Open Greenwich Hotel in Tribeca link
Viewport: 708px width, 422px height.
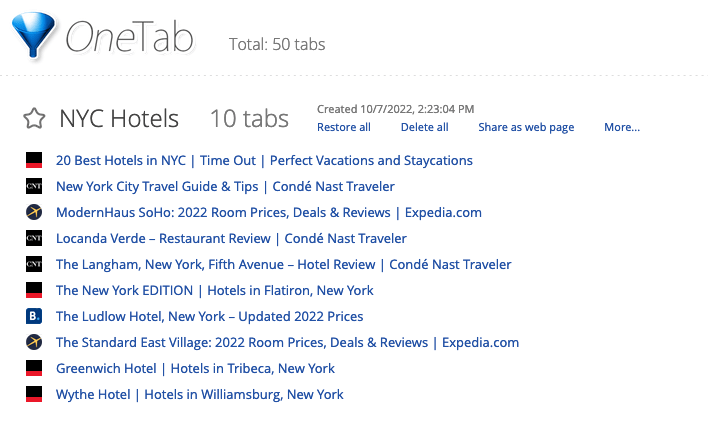(195, 368)
